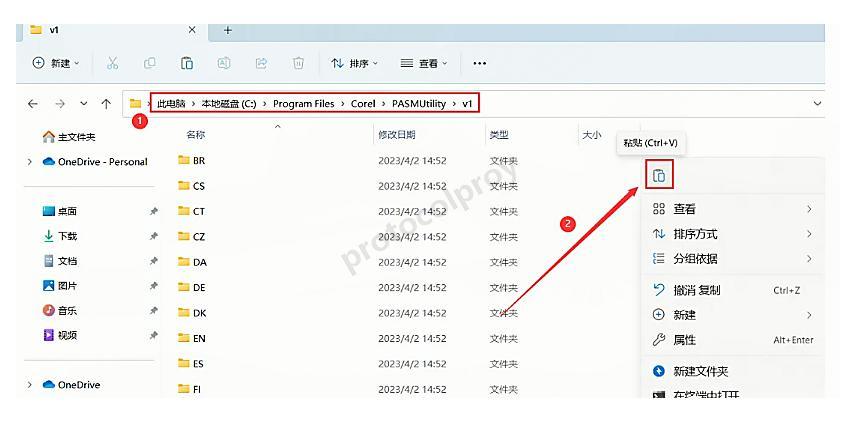Click the Paste icon in context menu
Viewport: 856px width, 422px height.
click(659, 175)
